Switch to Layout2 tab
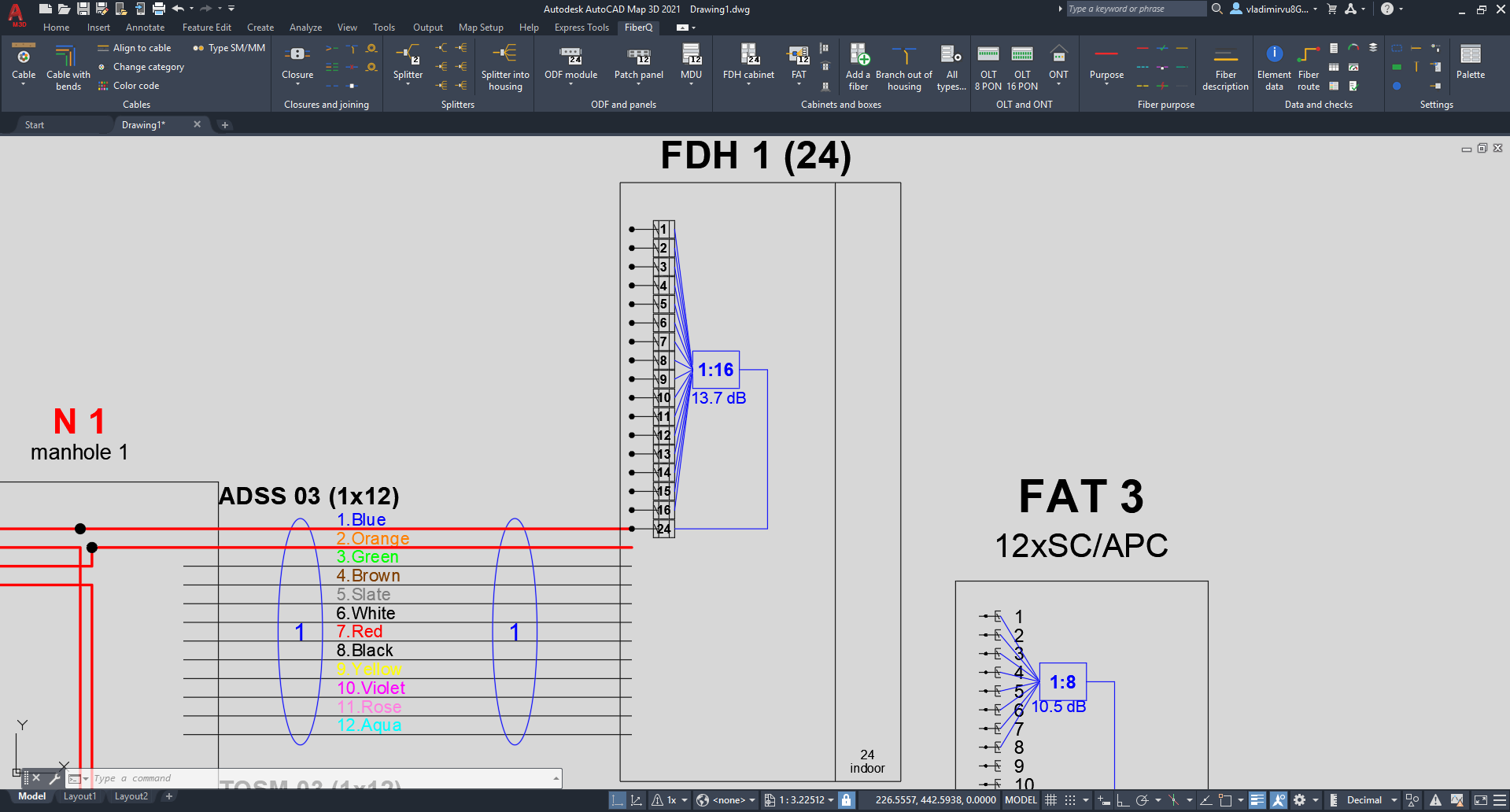The image size is (1510, 812). coord(131,796)
